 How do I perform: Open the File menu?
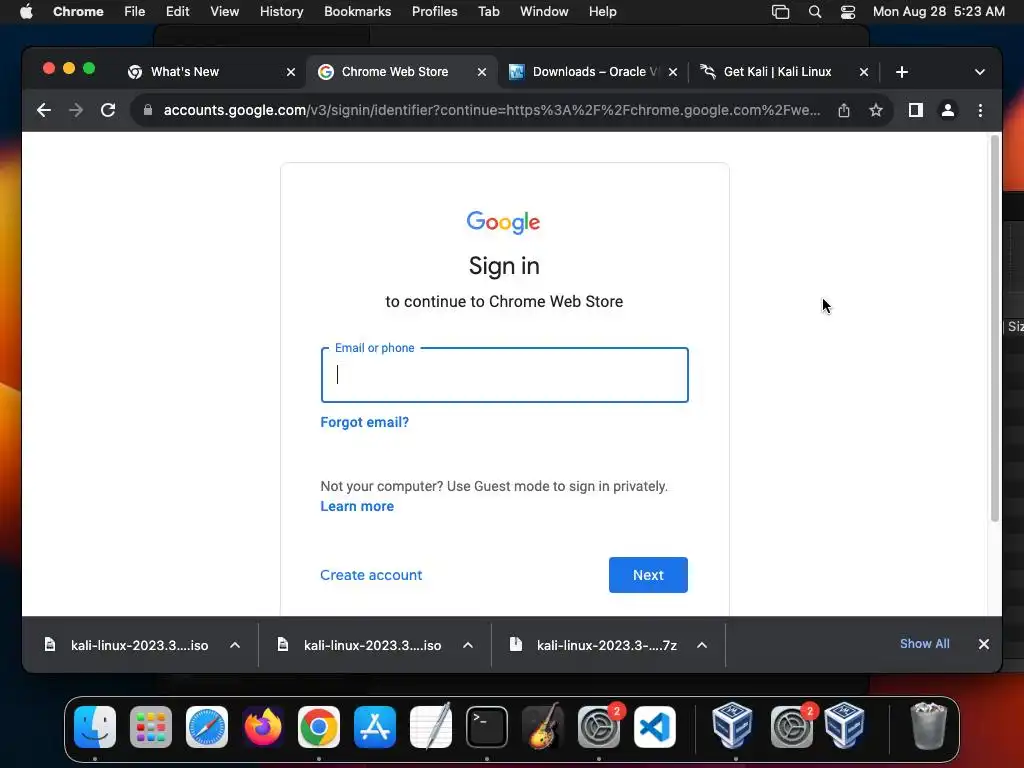135,12
